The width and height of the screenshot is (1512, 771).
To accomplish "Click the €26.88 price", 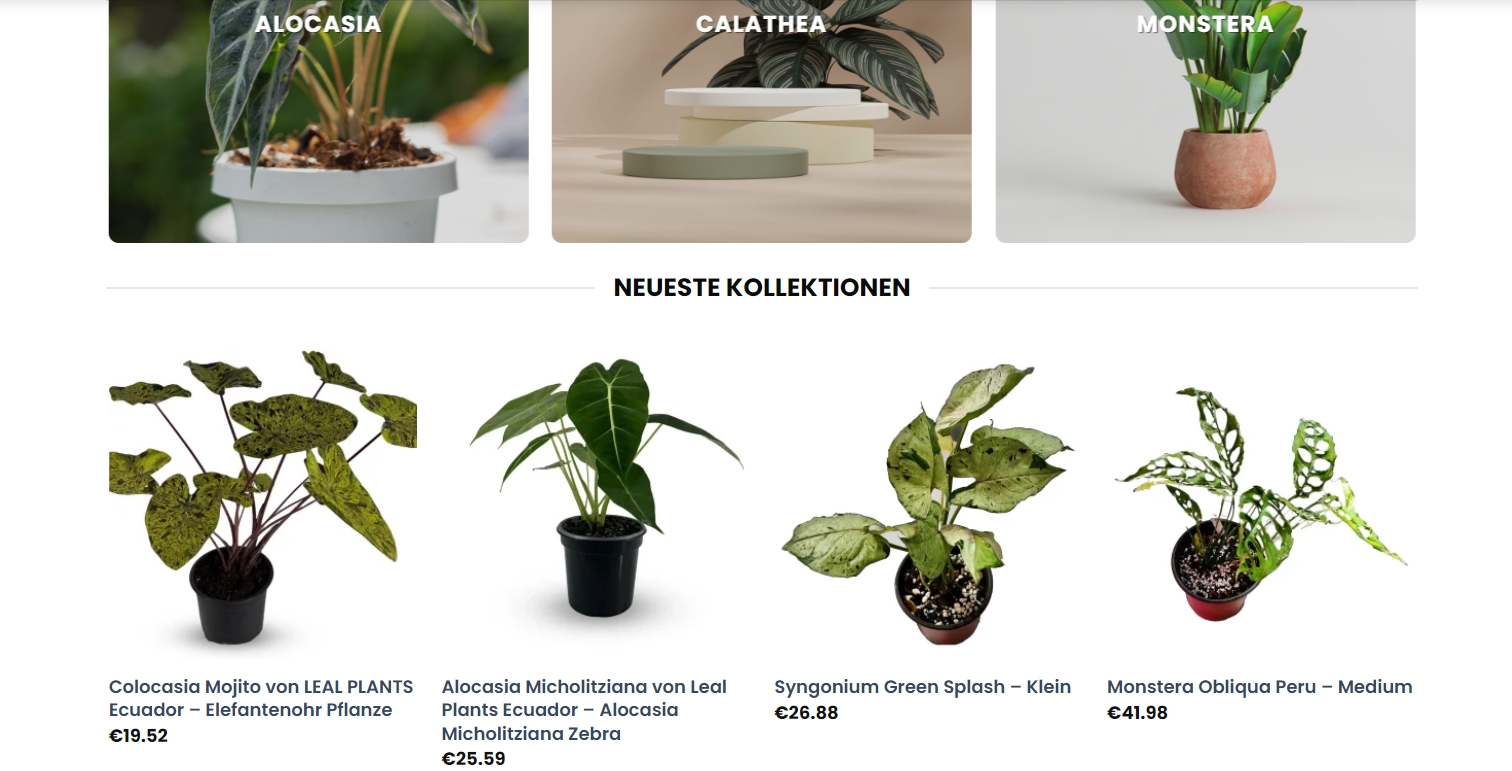I will click(x=806, y=713).
